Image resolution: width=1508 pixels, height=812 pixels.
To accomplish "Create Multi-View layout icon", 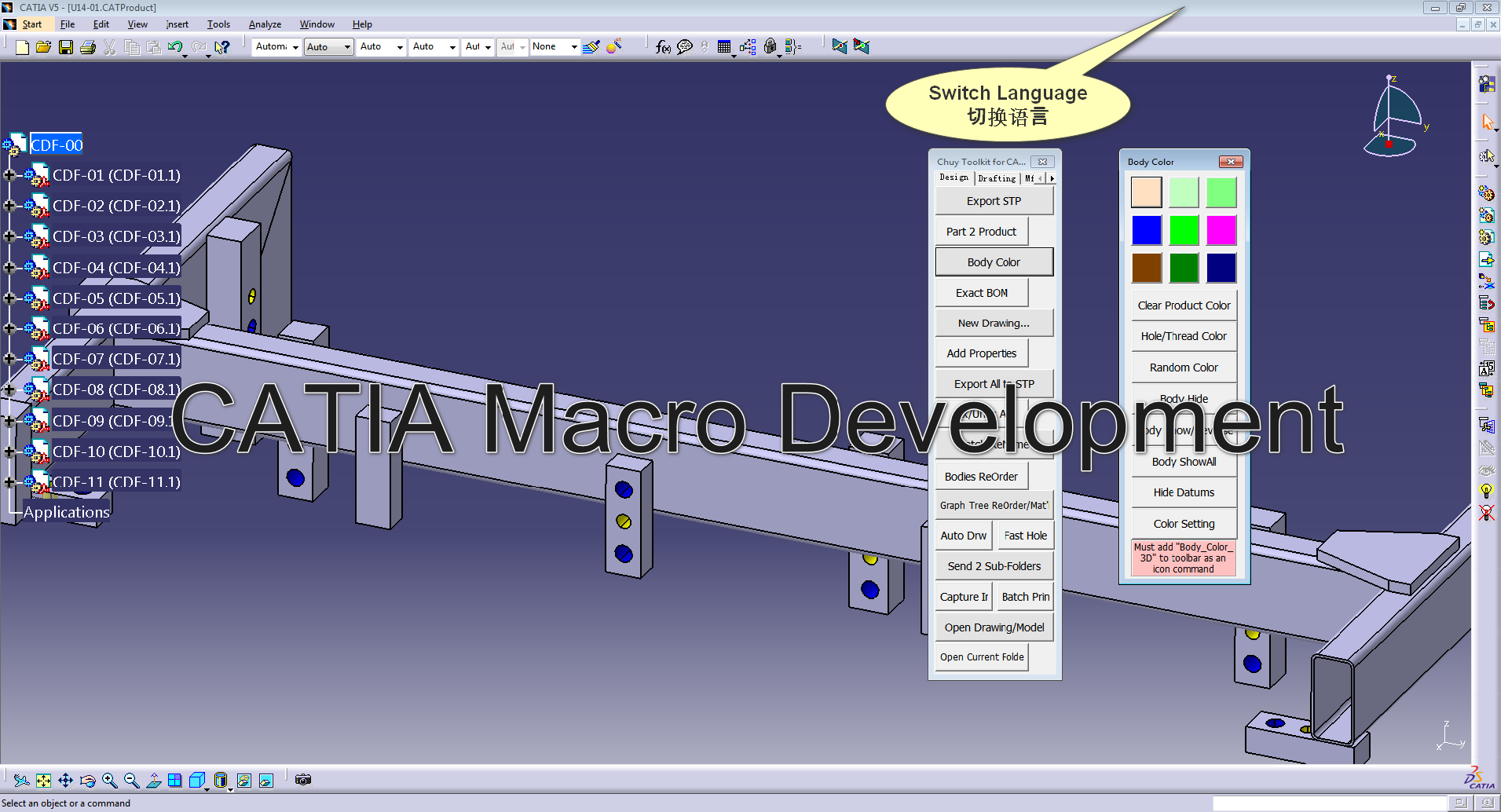I will click(x=174, y=780).
